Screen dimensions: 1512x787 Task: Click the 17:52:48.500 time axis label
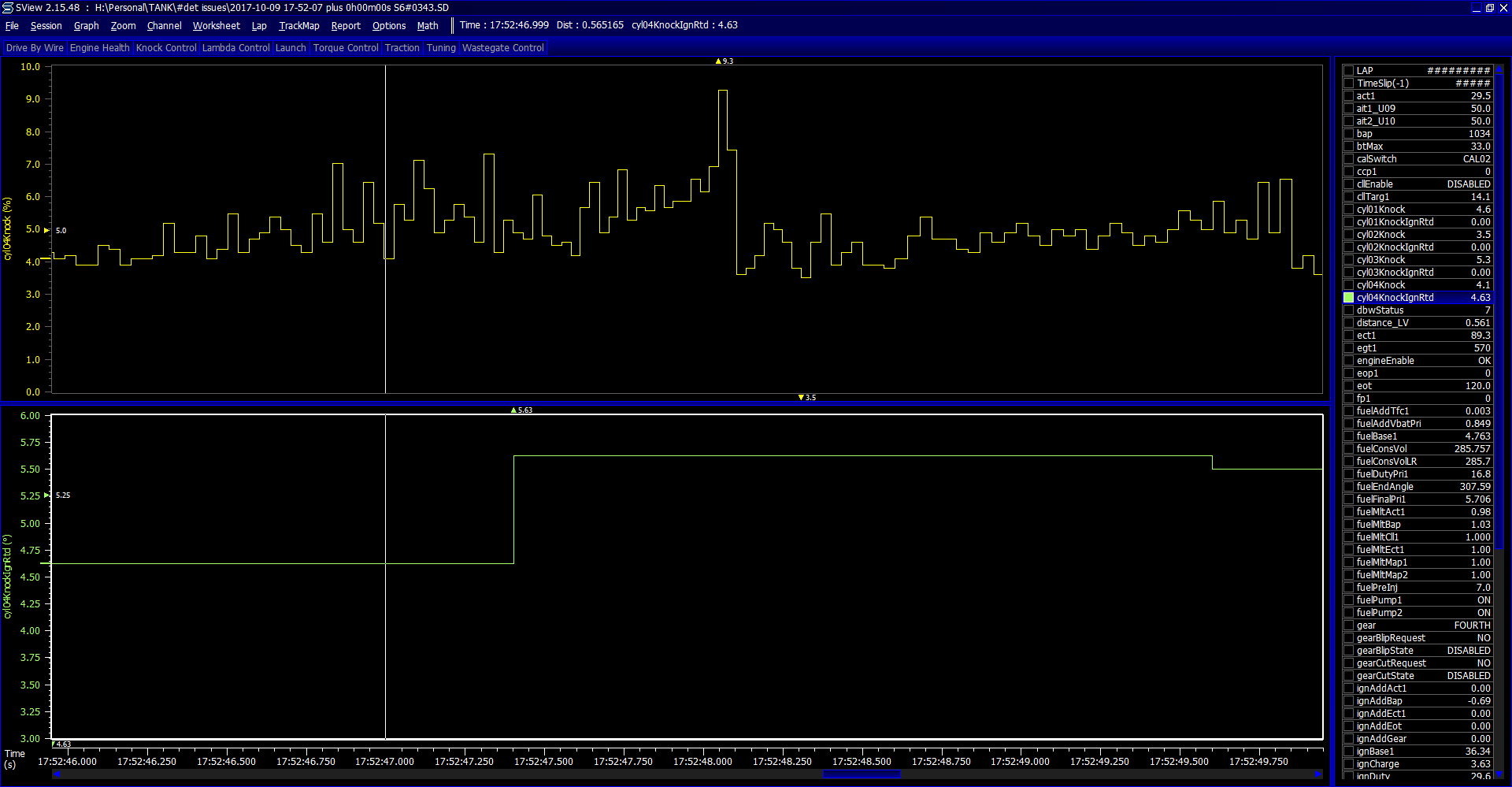(x=862, y=762)
